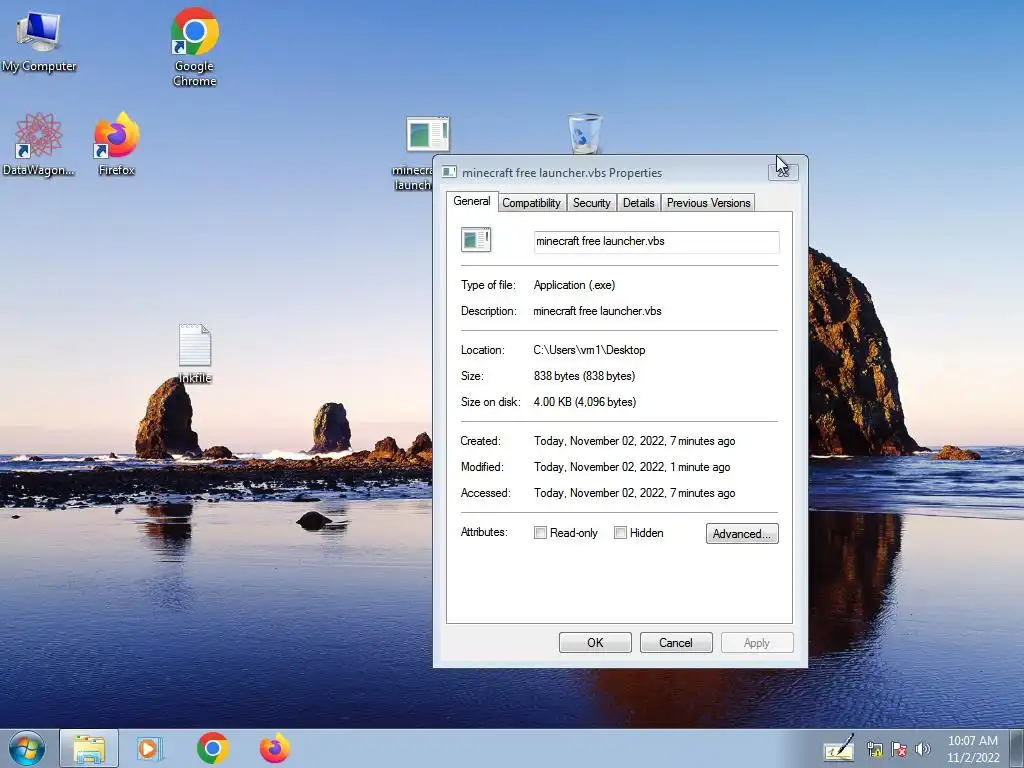This screenshot has height=768, width=1024.
Task: Click the file icon in Properties title bar
Action: tap(449, 172)
